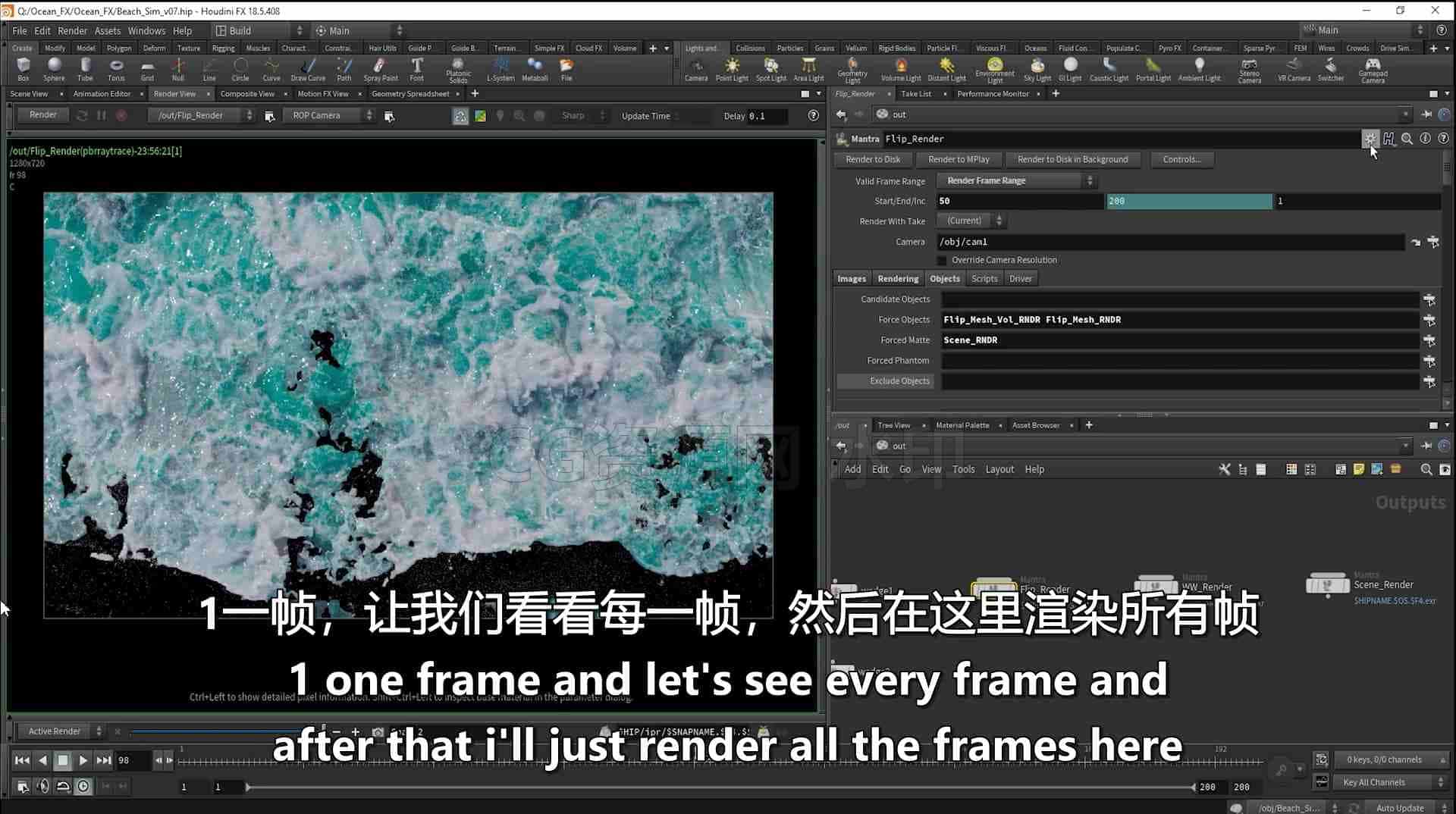Screen dimensions: 1456x814
Task: Switch to the Scene View tab
Action: 29,94
